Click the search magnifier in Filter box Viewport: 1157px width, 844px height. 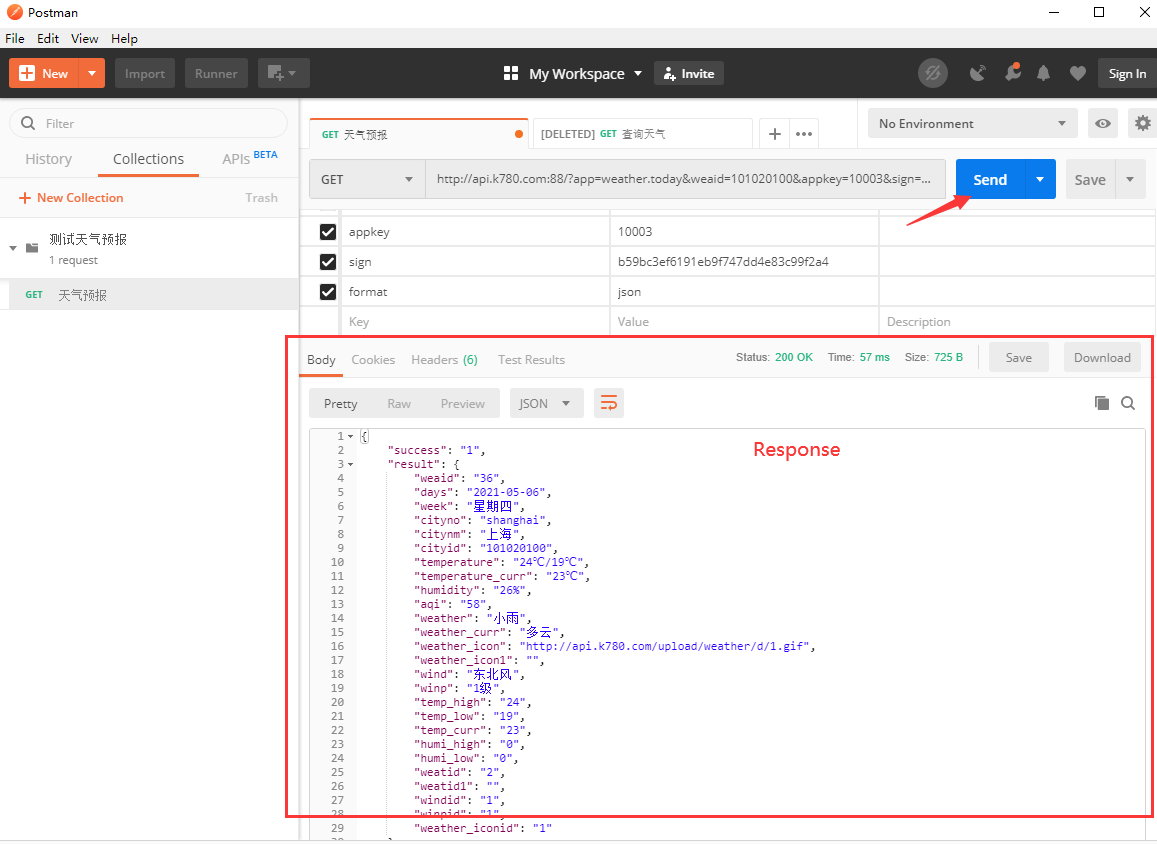[x=28, y=123]
